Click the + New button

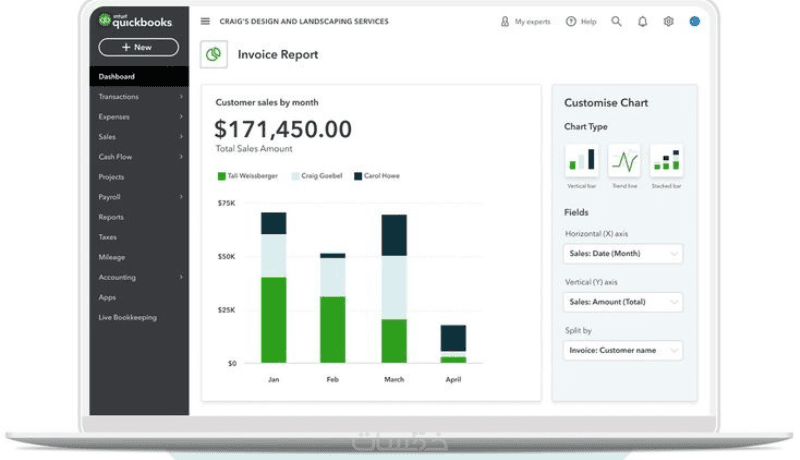click(x=139, y=47)
